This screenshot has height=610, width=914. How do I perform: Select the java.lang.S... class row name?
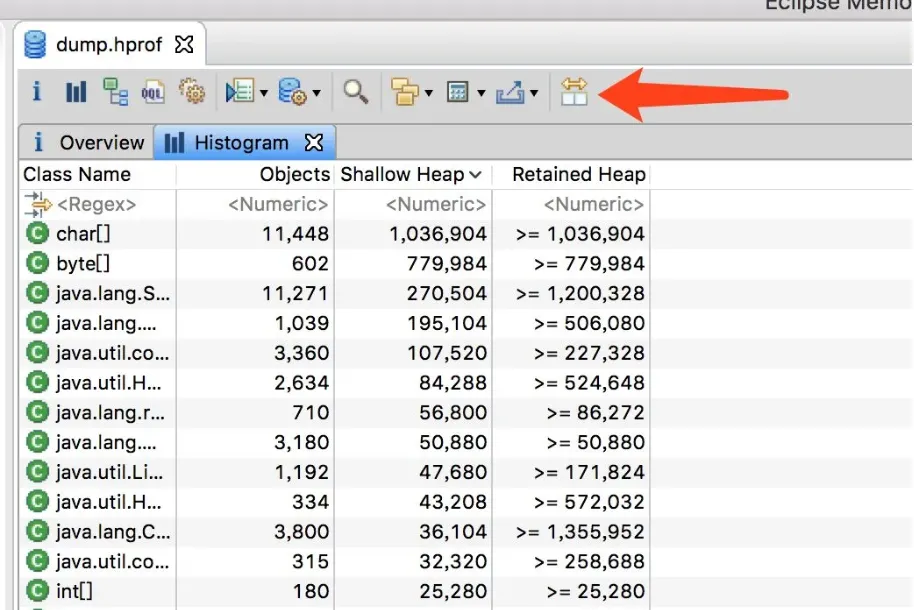click(113, 293)
